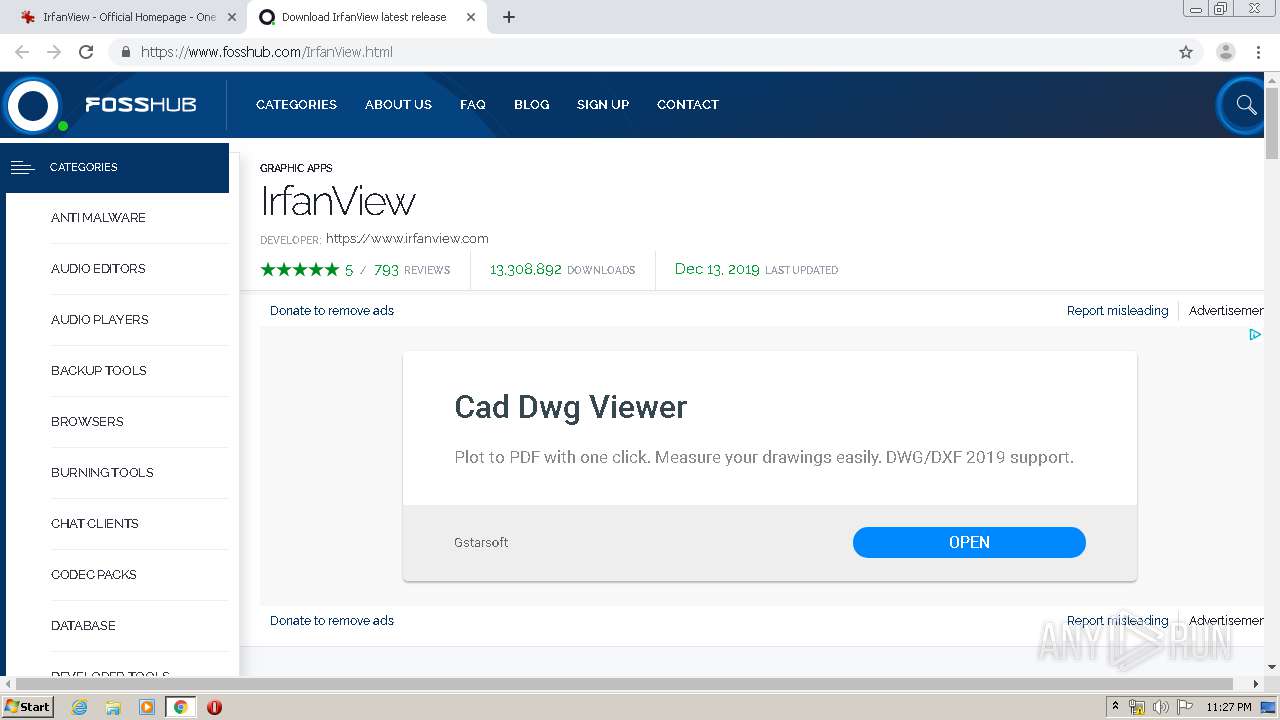The image size is (1280, 720).
Task: Open a new tab with plus icon
Action: point(508,17)
